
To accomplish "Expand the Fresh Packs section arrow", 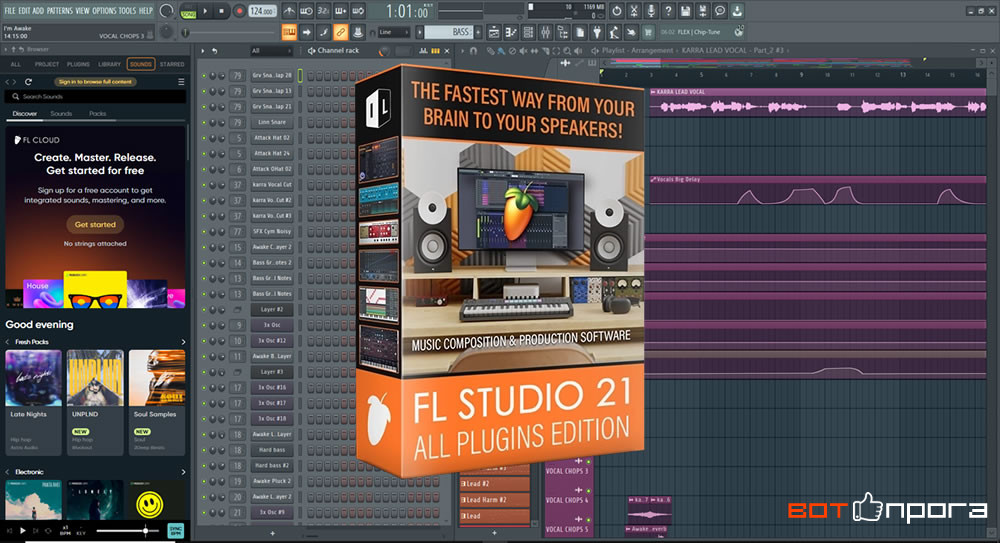I will [x=184, y=342].
